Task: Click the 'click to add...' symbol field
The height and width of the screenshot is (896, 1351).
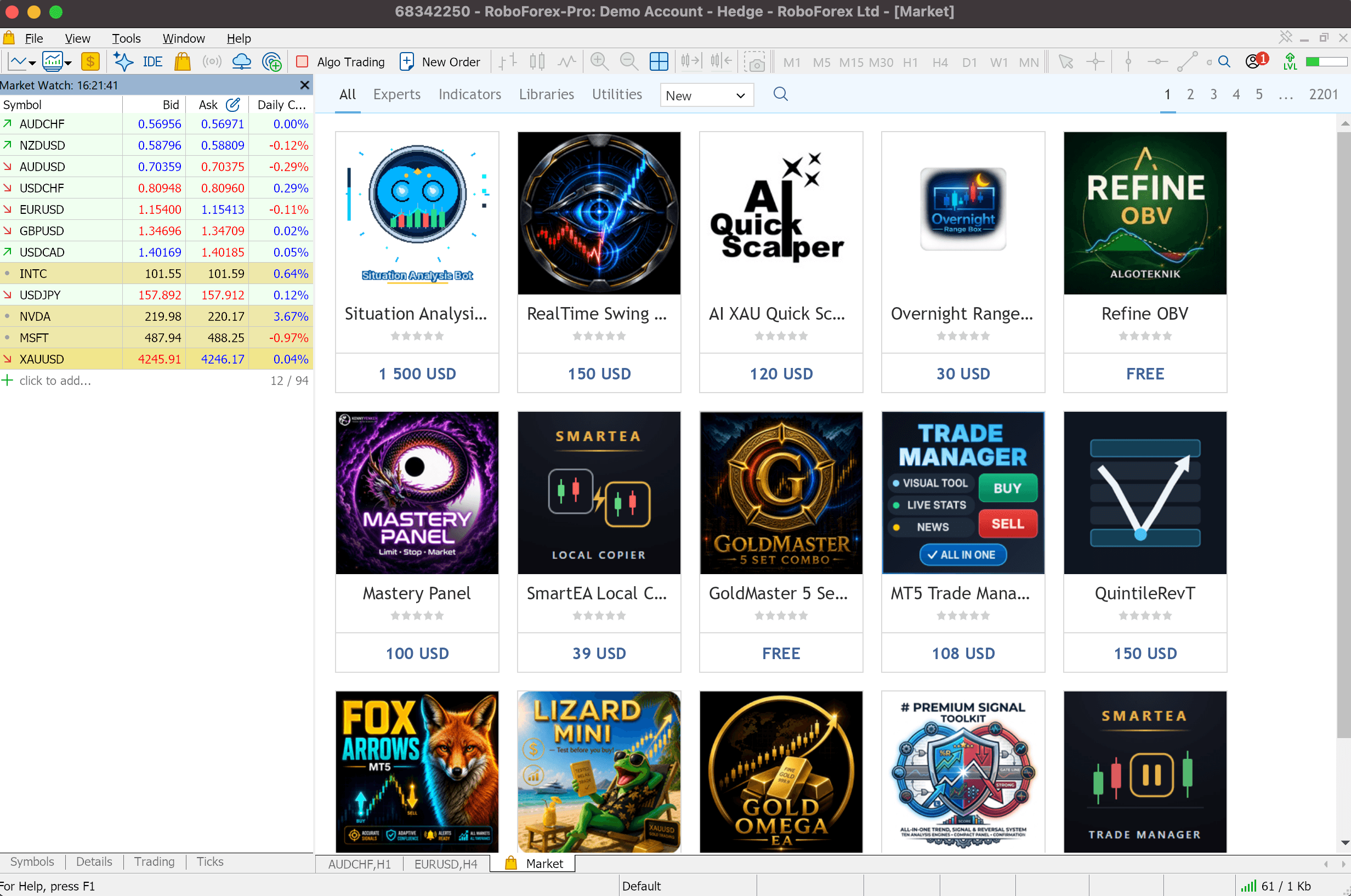Action: click(x=55, y=381)
